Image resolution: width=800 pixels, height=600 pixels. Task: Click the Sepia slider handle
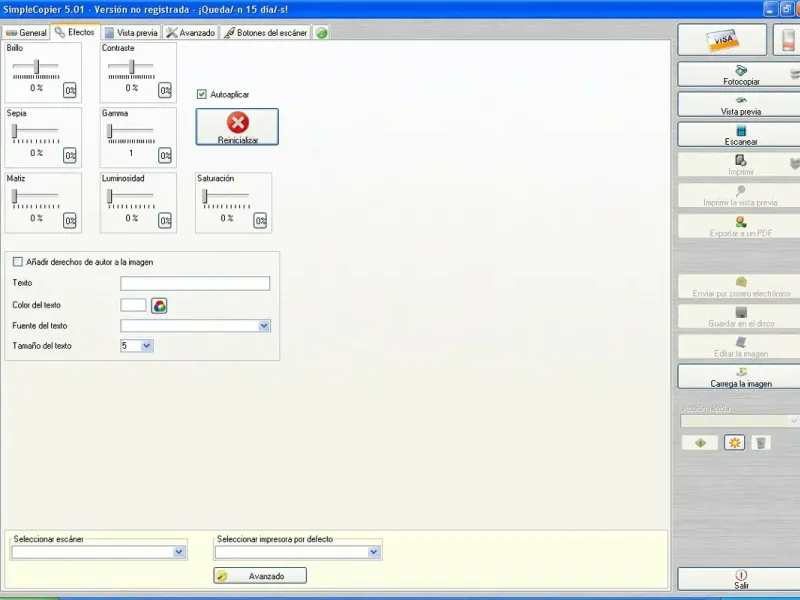(x=15, y=131)
